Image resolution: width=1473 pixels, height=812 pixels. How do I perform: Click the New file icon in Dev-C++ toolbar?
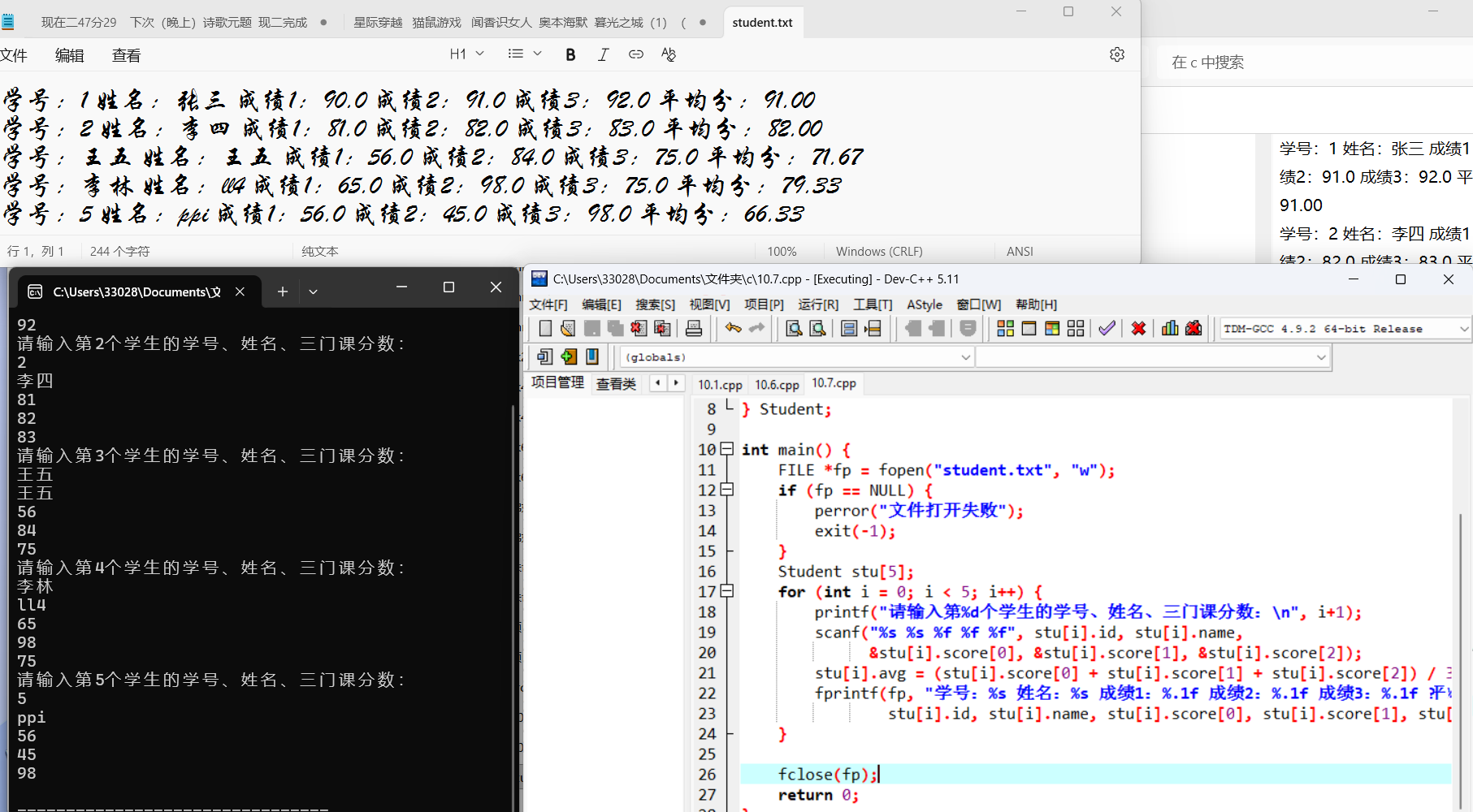(x=545, y=328)
